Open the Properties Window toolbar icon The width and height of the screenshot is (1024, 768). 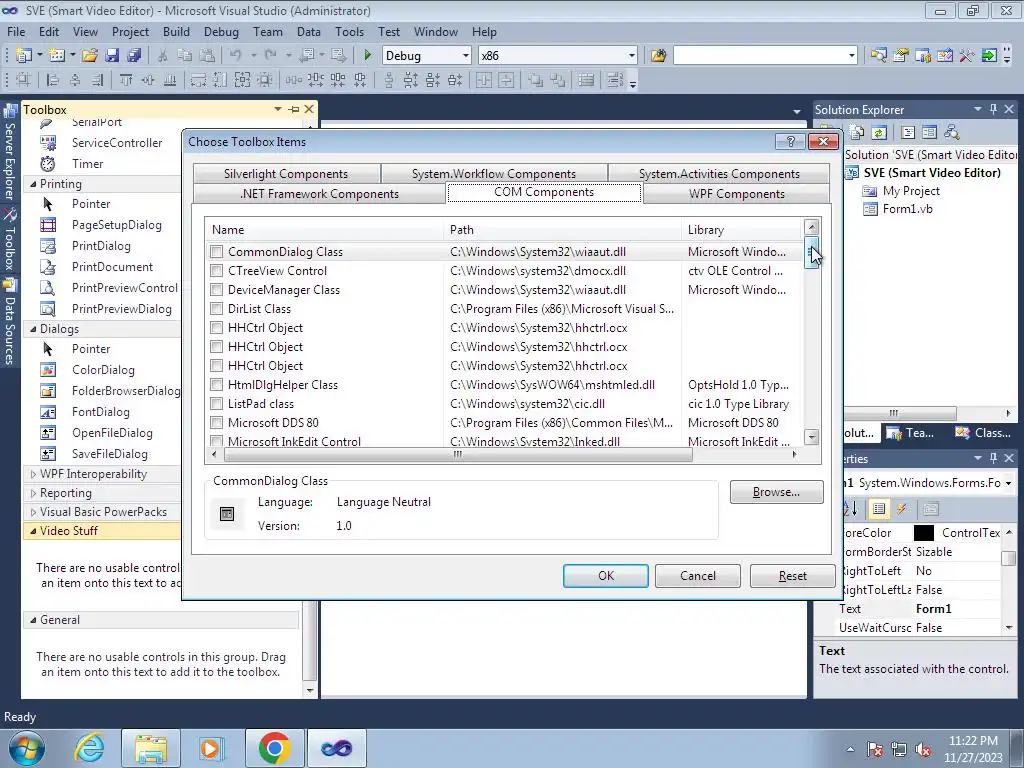[901, 56]
